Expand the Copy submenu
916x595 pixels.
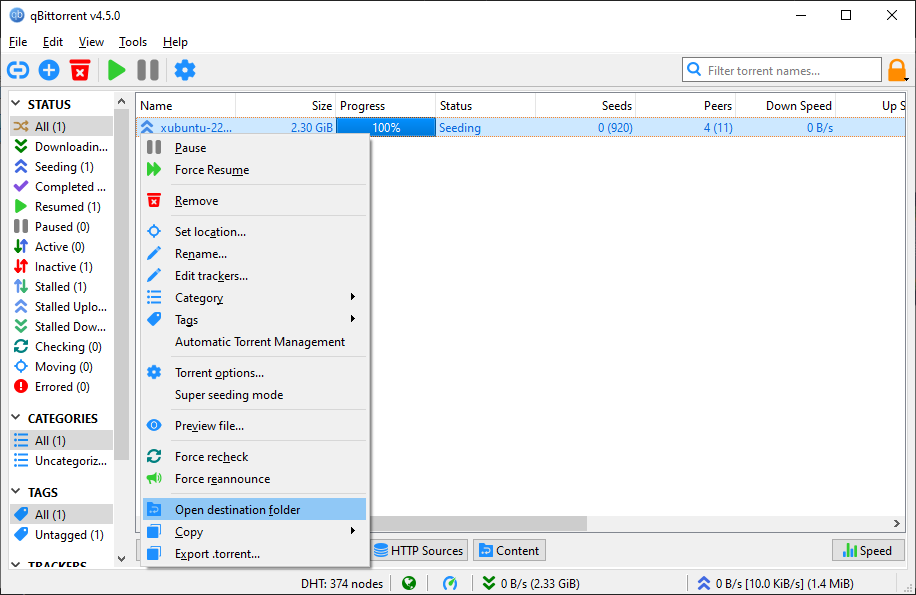[255, 532]
